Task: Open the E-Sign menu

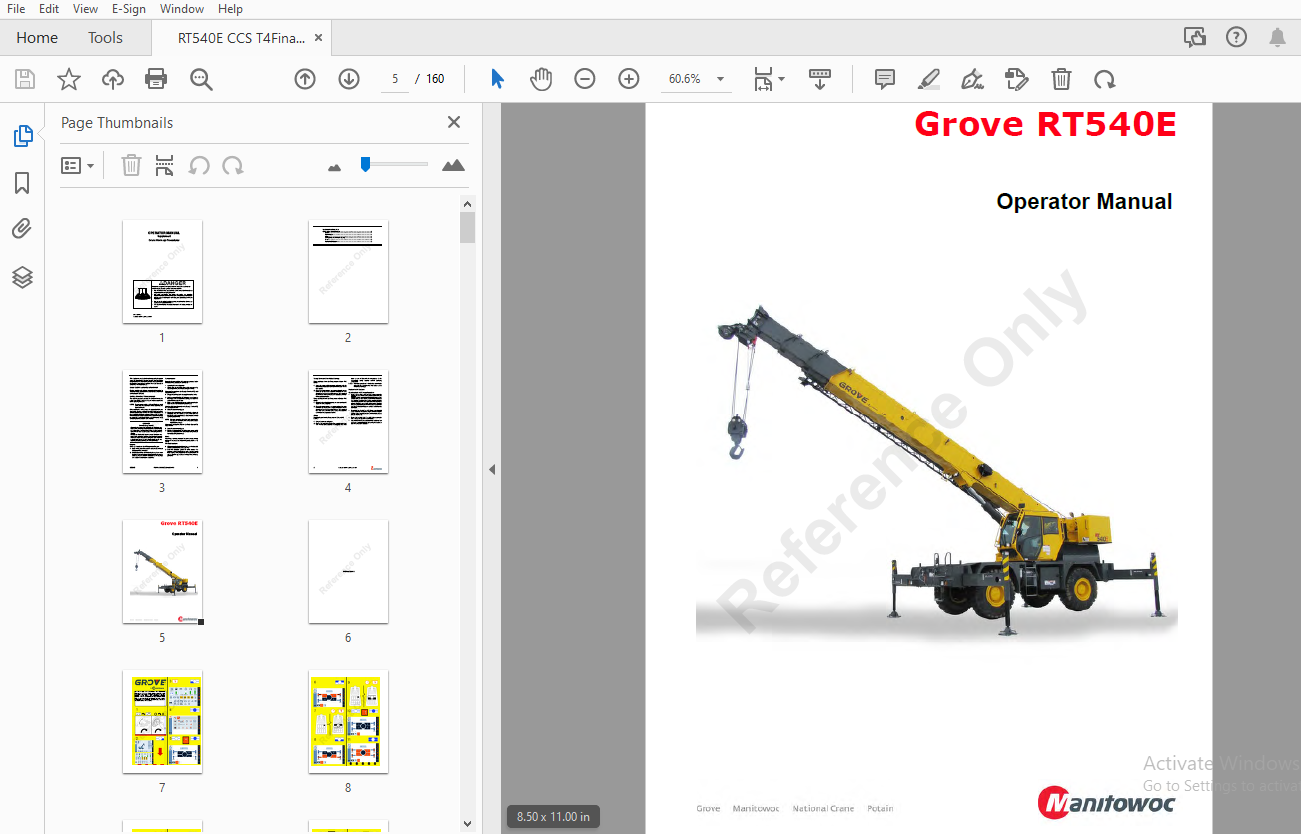Action: (x=128, y=9)
